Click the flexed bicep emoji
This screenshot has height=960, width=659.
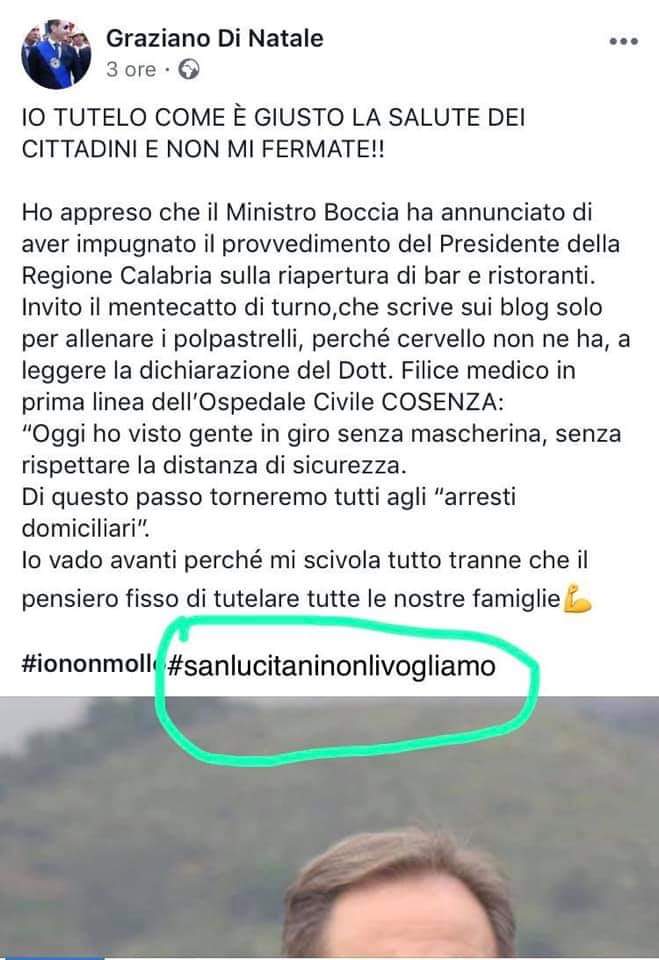pos(577,598)
